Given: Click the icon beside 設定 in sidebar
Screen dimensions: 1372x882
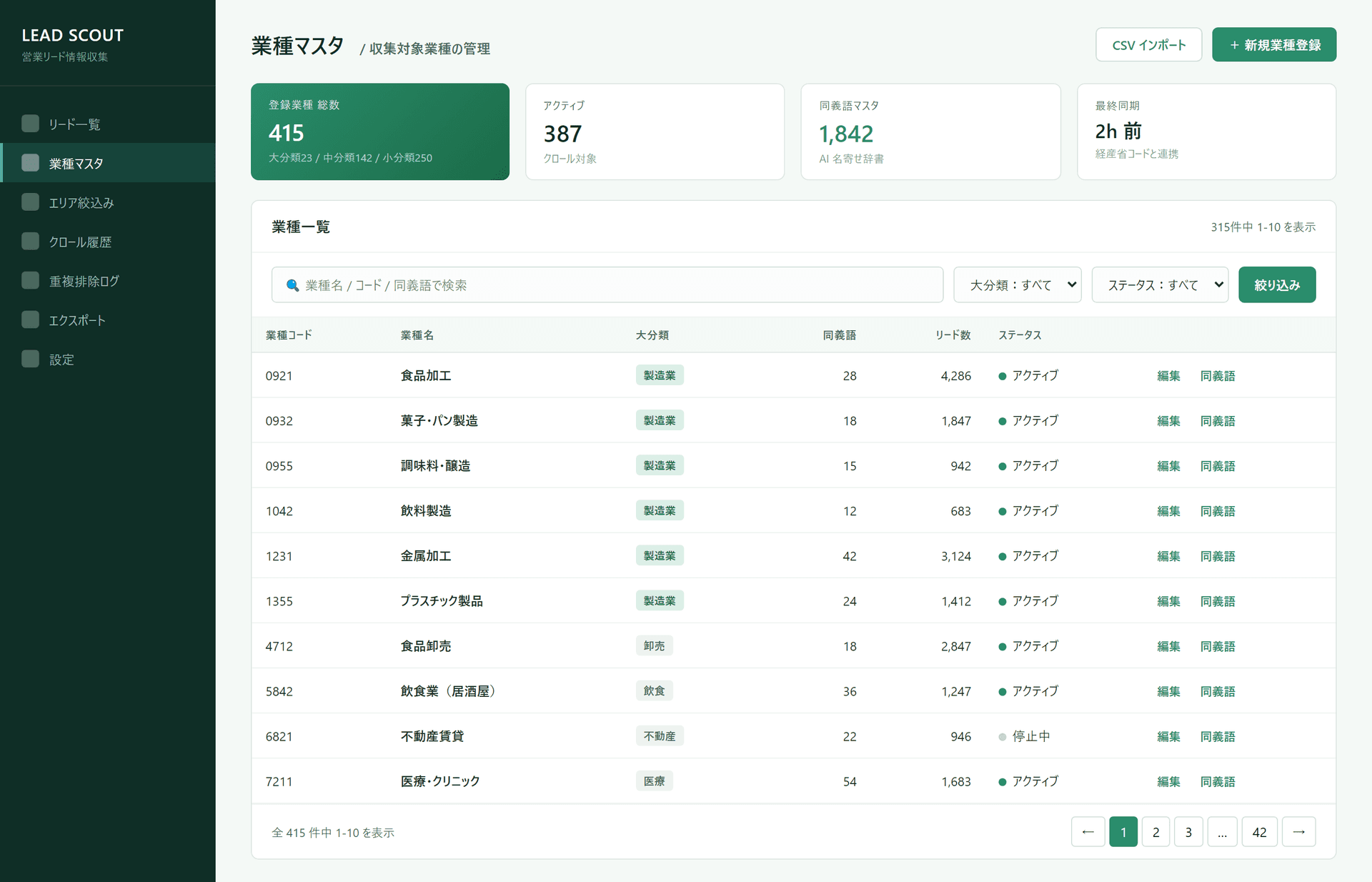Looking at the screenshot, I should pos(30,359).
